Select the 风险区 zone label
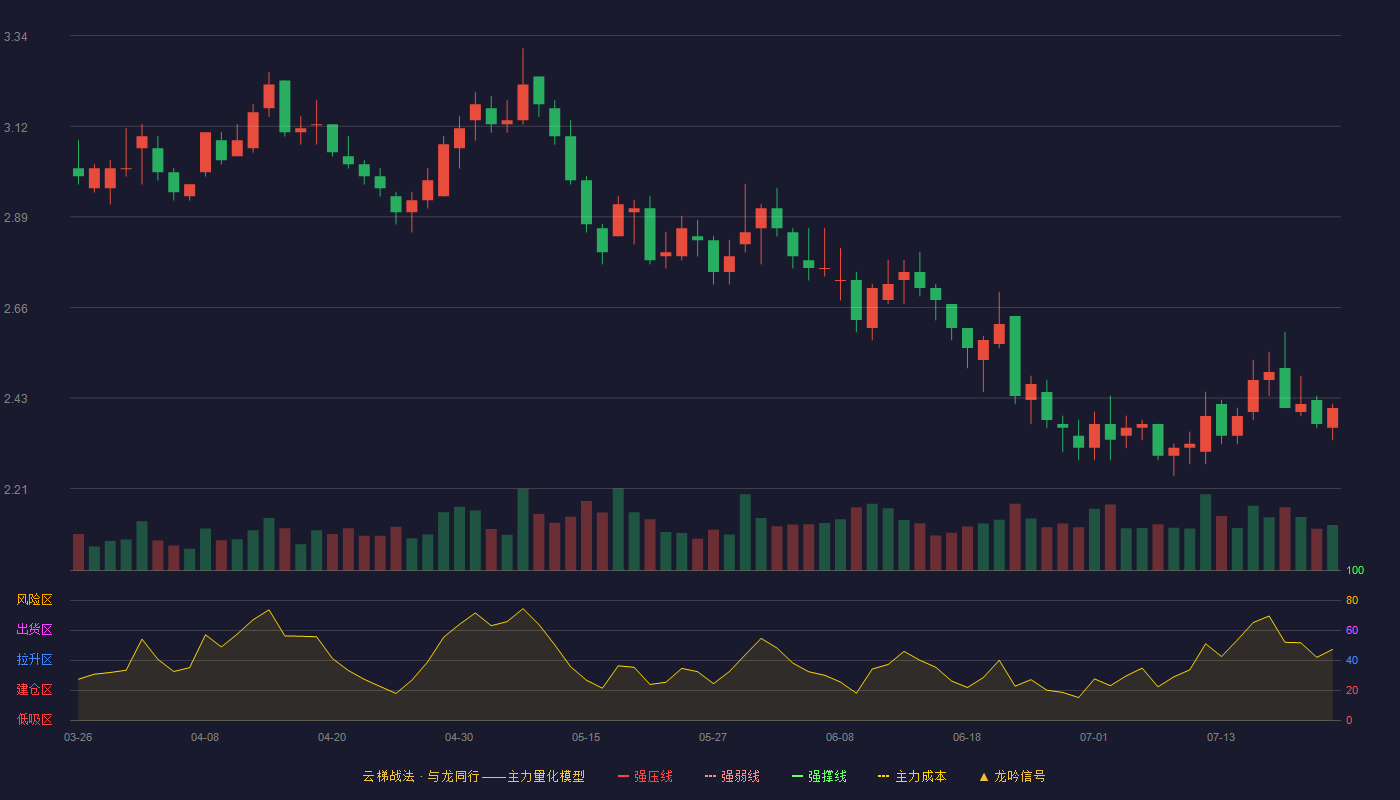 coord(34,600)
